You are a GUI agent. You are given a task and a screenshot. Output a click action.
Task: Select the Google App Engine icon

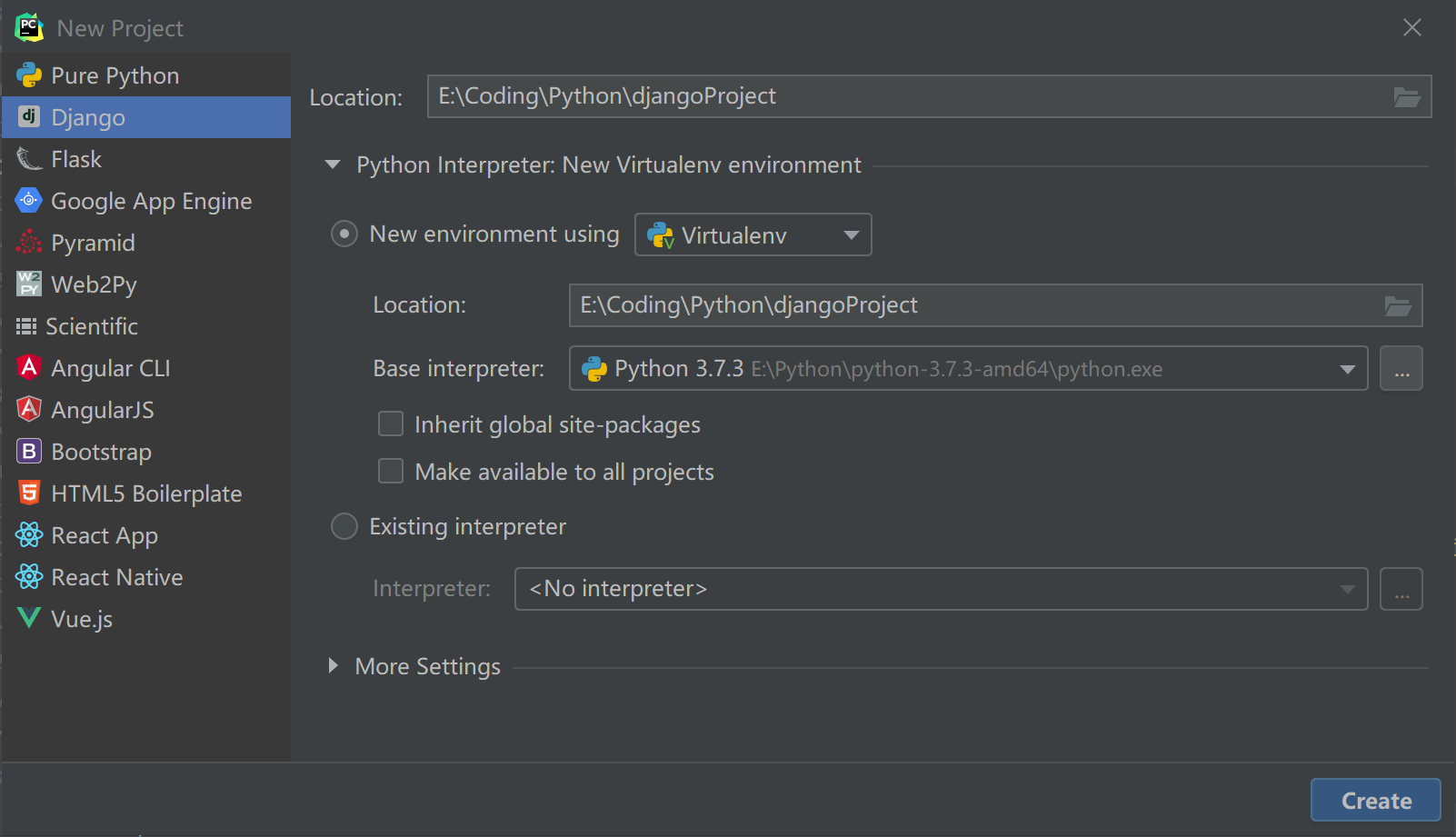29,200
